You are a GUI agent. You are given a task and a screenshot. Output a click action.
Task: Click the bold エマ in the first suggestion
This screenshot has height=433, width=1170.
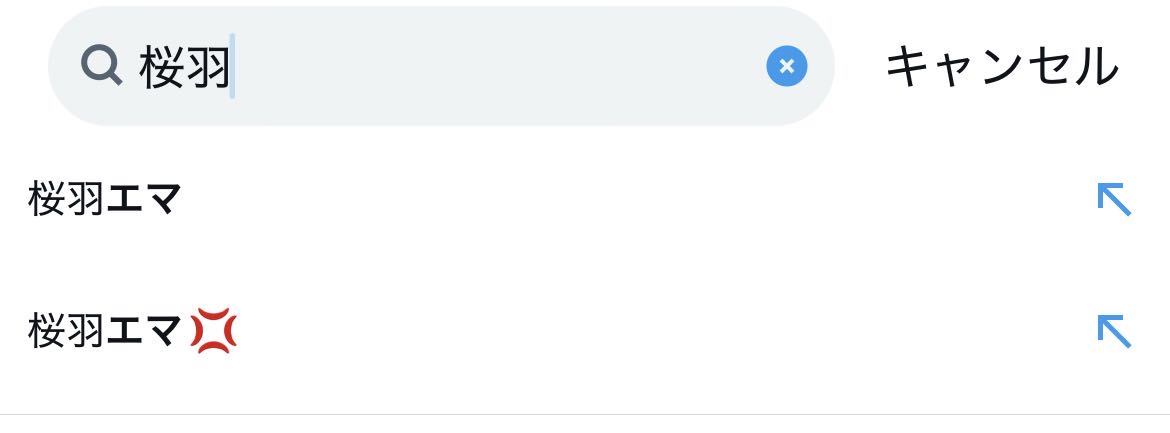pyautogui.click(x=143, y=200)
